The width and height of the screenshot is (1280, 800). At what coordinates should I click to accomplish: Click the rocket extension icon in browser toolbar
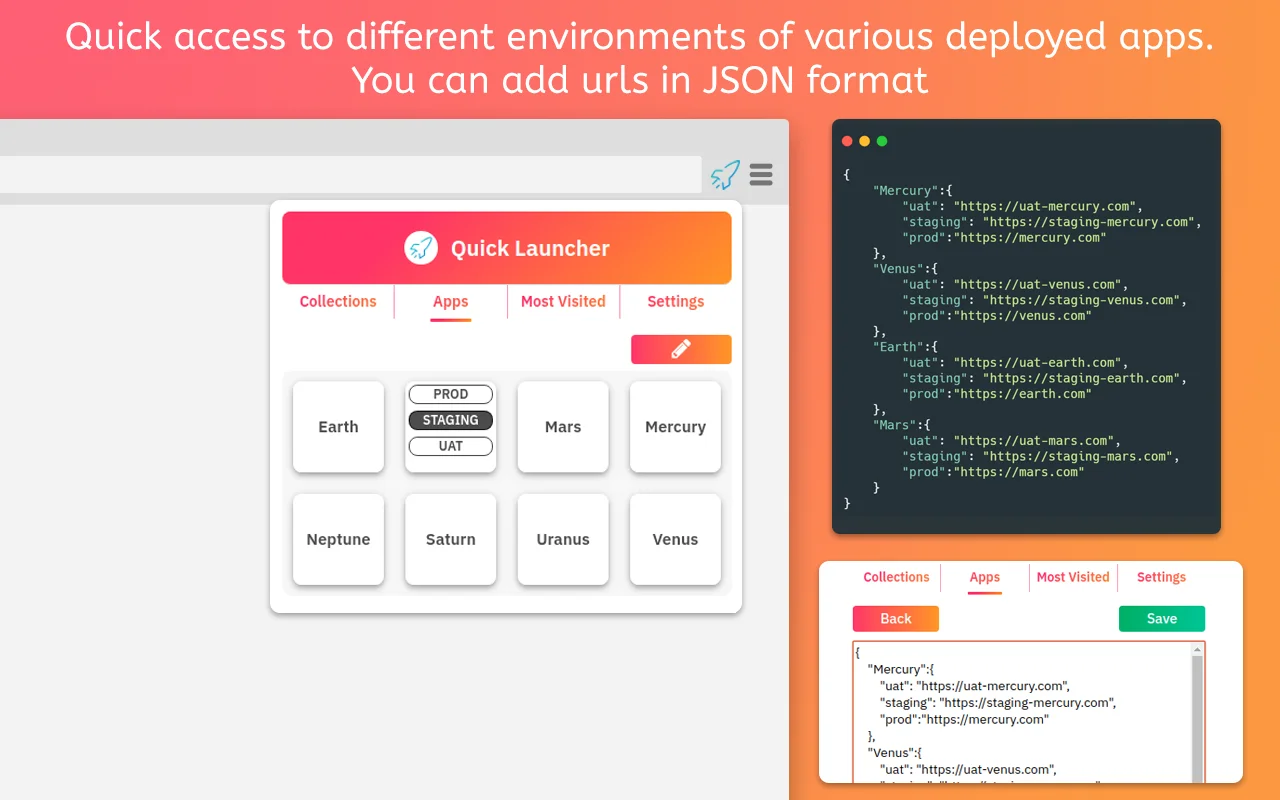[x=726, y=175]
